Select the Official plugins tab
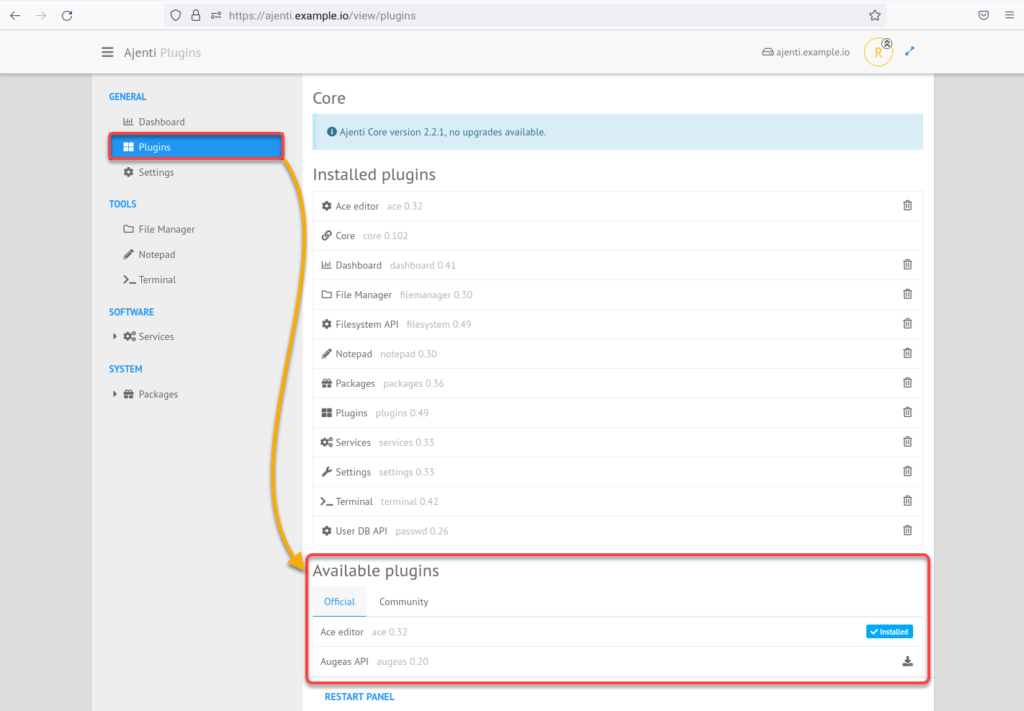 (339, 601)
